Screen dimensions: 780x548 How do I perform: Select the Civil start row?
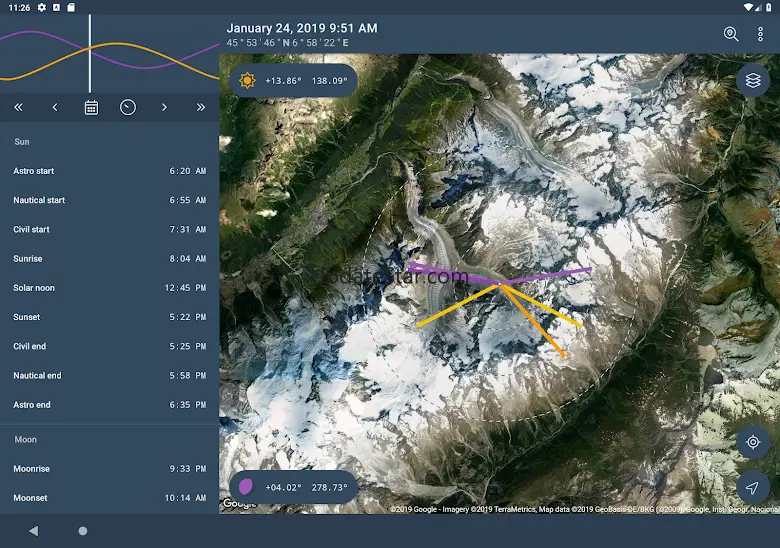click(x=109, y=229)
